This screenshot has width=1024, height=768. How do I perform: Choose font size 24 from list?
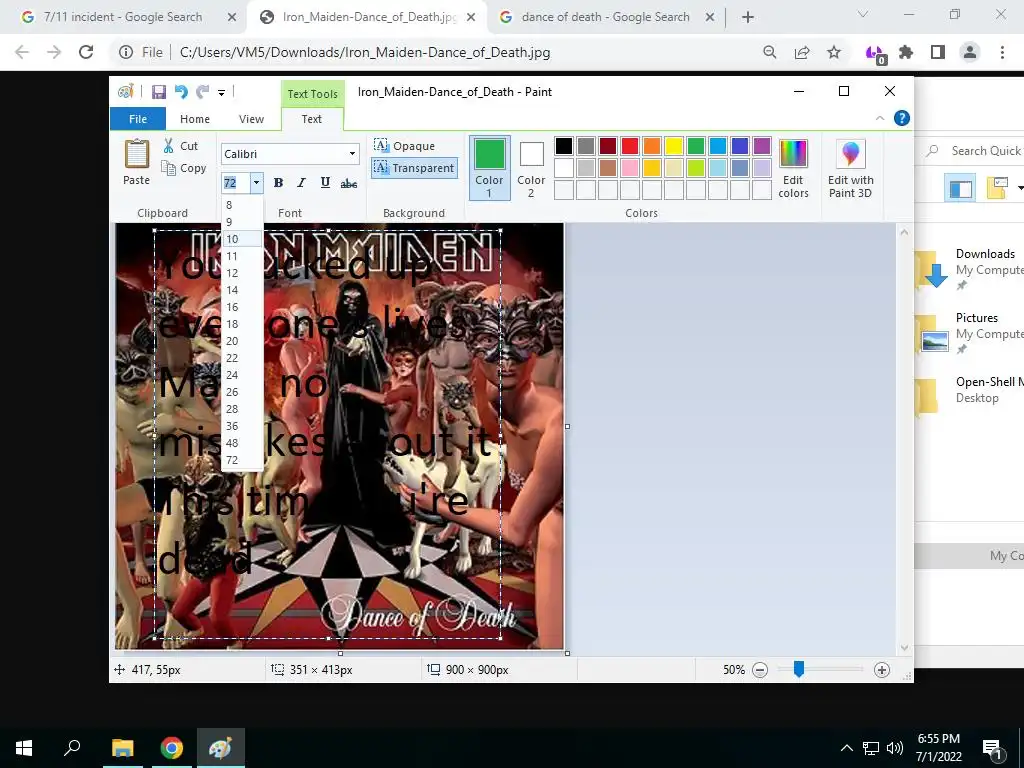242,375
